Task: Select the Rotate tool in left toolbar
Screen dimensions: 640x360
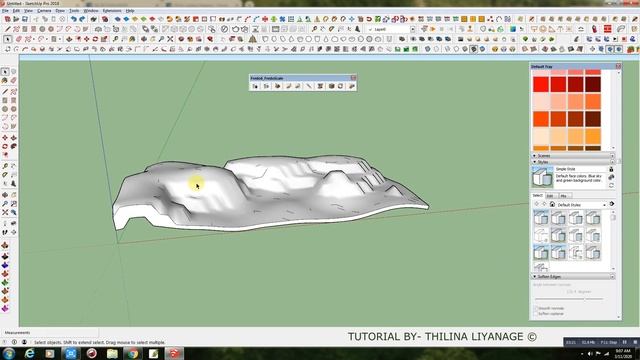Action: (5, 147)
